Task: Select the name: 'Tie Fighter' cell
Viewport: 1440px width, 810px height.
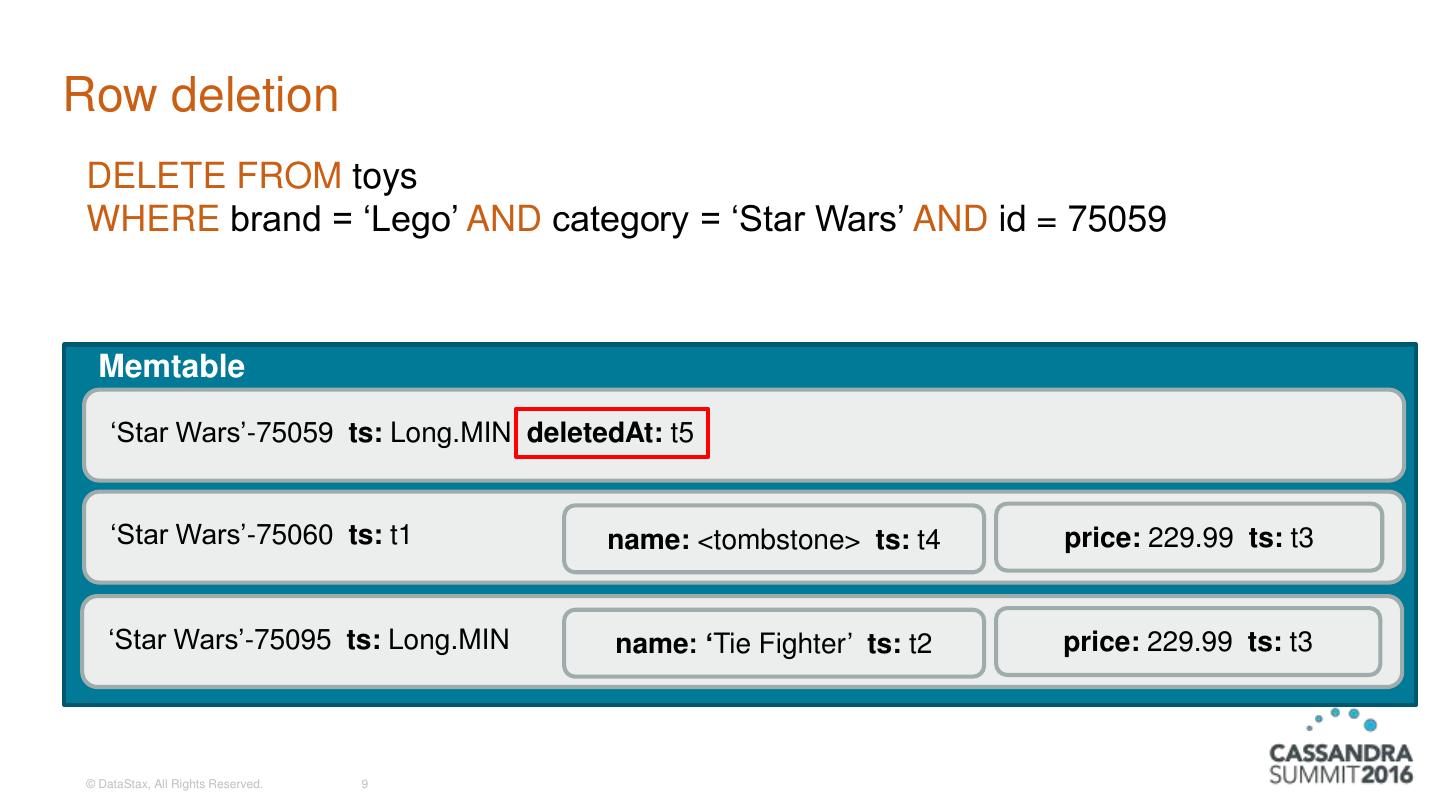Action: pos(773,644)
